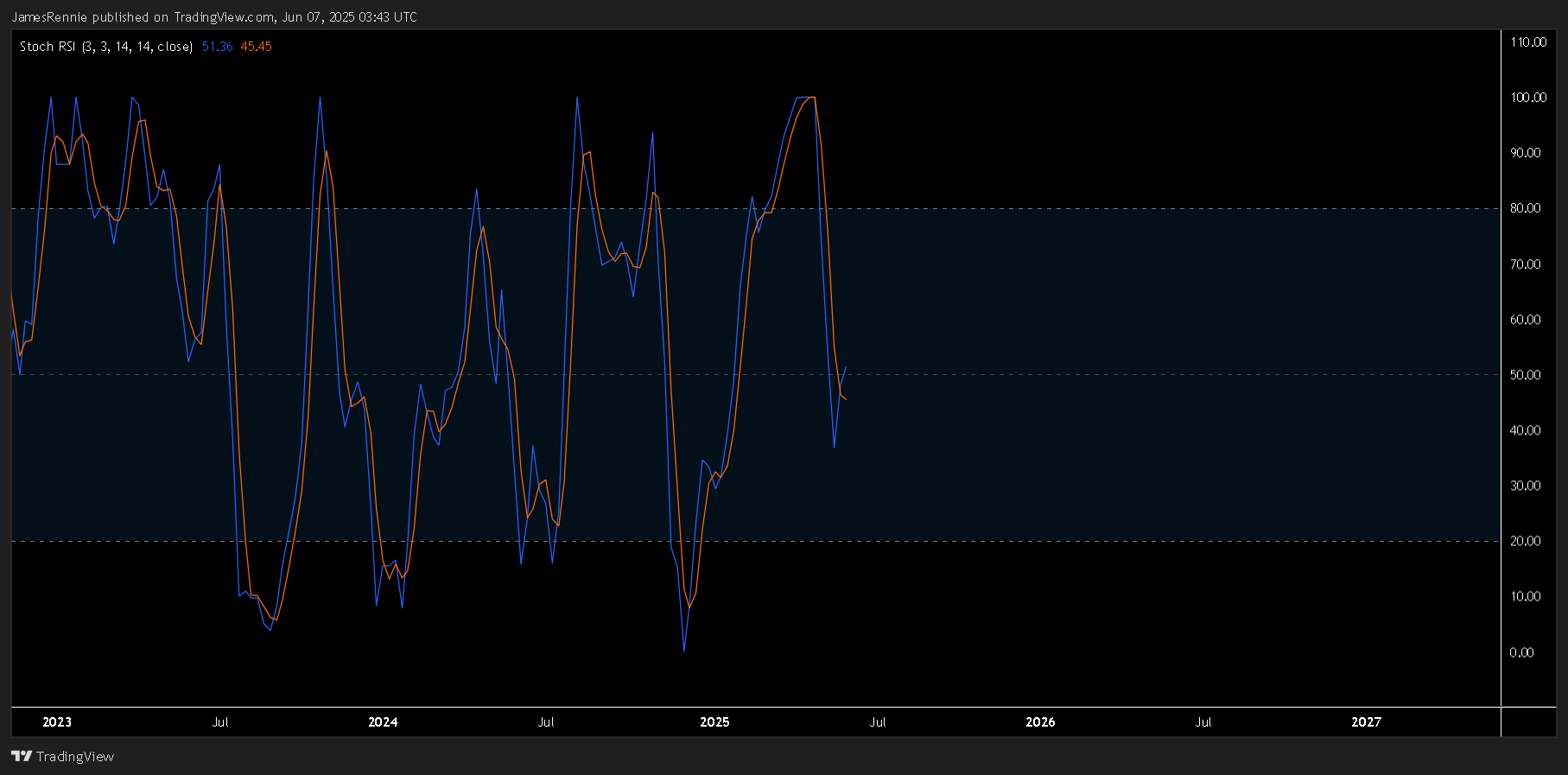
Task: Click the 20.00 price axis label
Action: (x=1525, y=541)
